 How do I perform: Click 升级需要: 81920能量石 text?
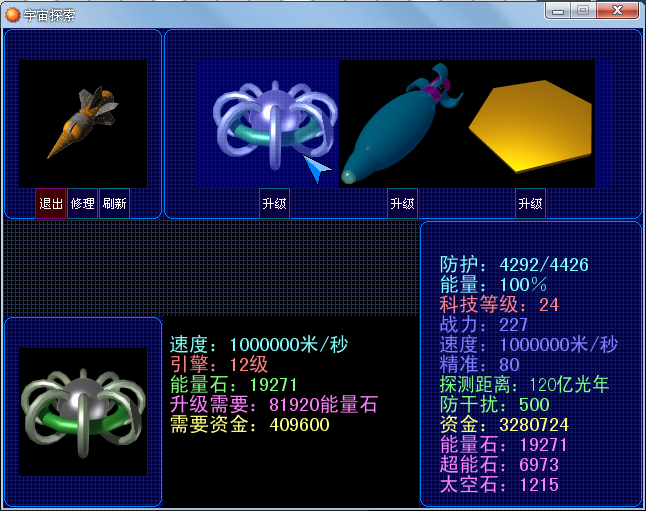(x=274, y=405)
